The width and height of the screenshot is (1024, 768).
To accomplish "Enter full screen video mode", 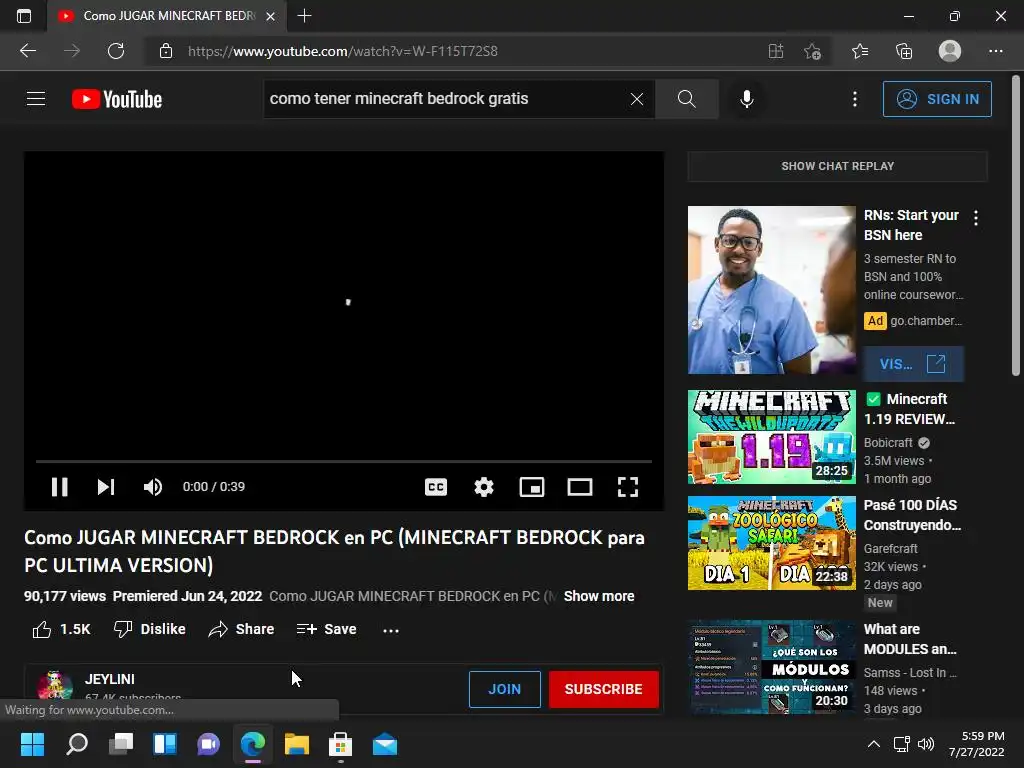I will click(x=628, y=487).
